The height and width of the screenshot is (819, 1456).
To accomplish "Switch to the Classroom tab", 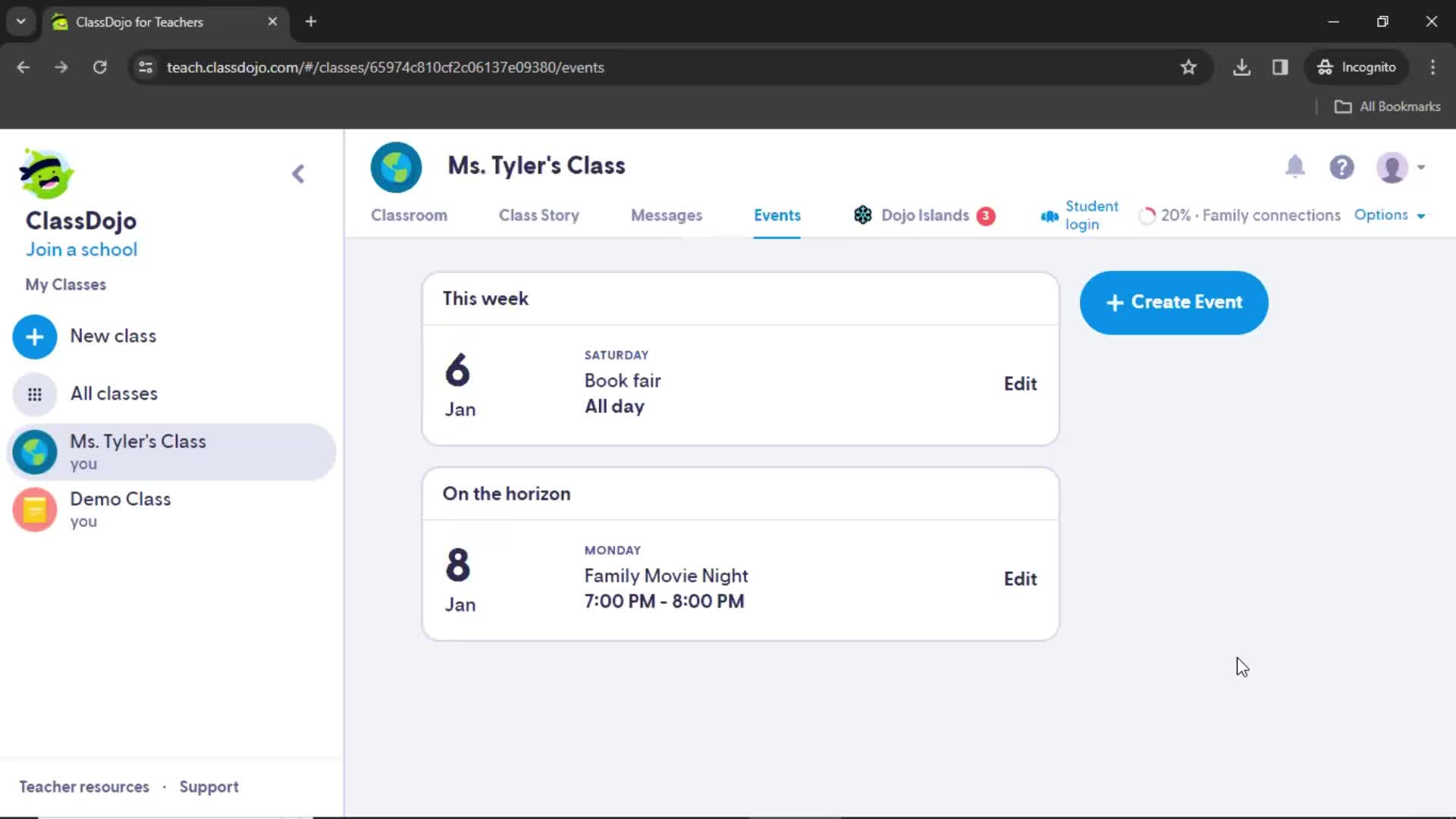I will [x=409, y=215].
